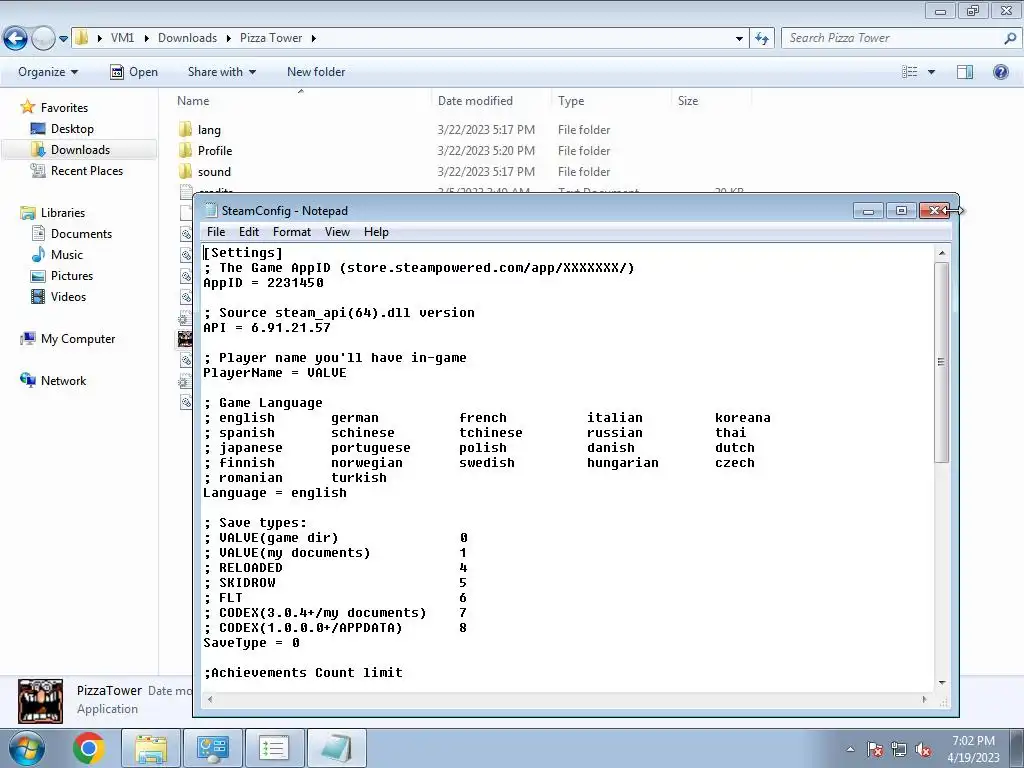Select Recent Places in navigation pane
Image resolution: width=1024 pixels, height=768 pixels.
[x=87, y=170]
